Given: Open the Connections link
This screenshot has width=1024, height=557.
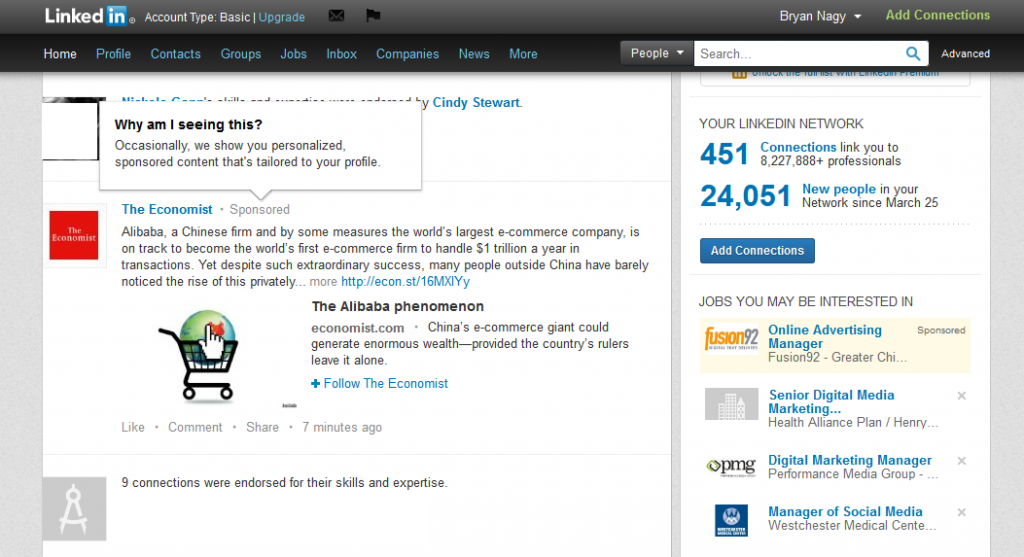Looking at the screenshot, I should tap(798, 148).
